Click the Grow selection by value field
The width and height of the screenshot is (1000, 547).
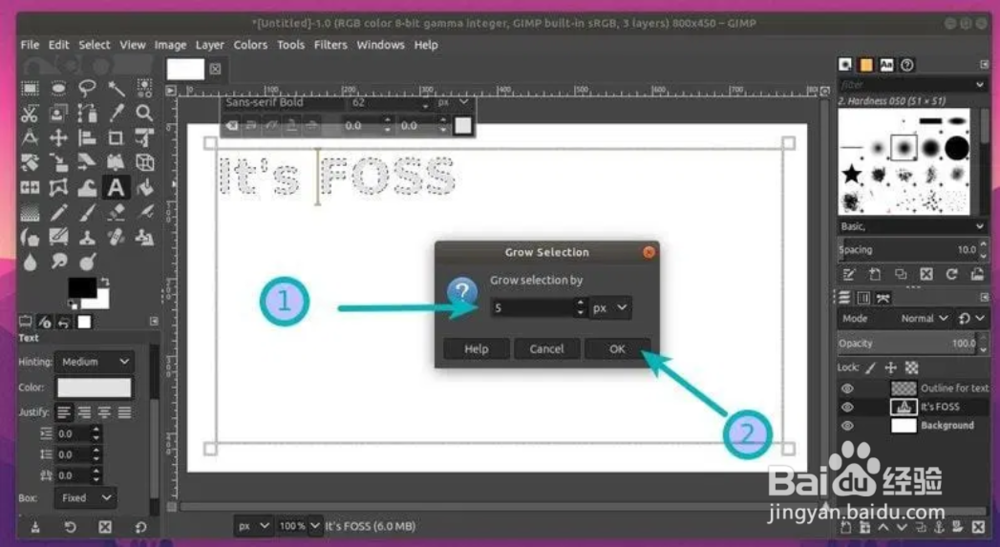(x=533, y=308)
